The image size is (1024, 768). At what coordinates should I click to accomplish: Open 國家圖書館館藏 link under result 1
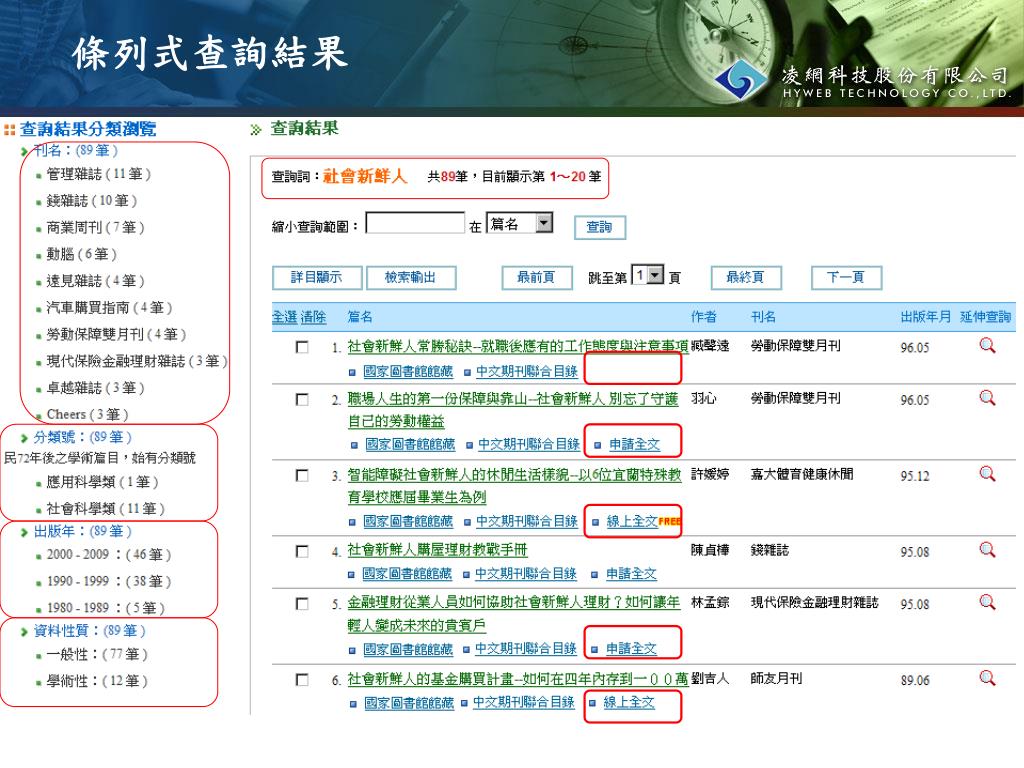point(408,372)
